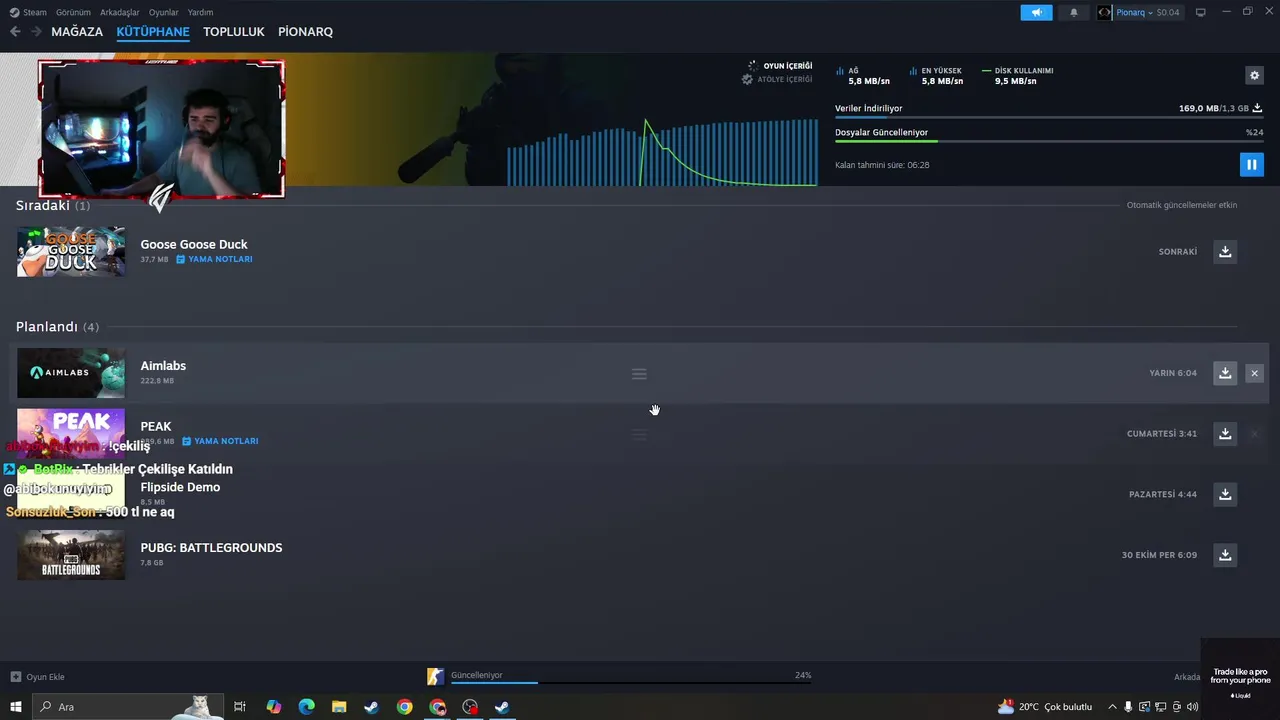1280x720 pixels.
Task: Go forward with the right arrow
Action: coord(36,32)
